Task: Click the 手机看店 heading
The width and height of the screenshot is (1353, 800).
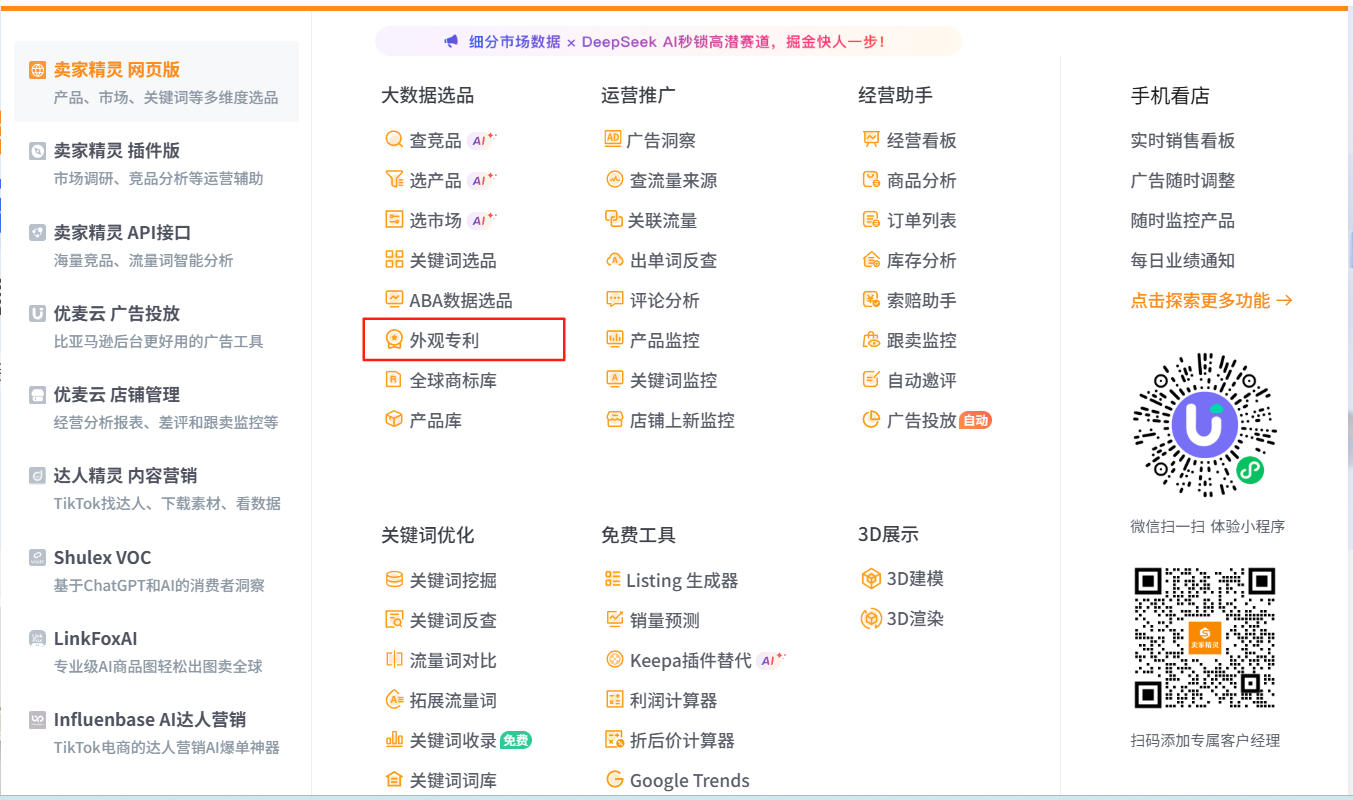Action: click(x=1170, y=96)
